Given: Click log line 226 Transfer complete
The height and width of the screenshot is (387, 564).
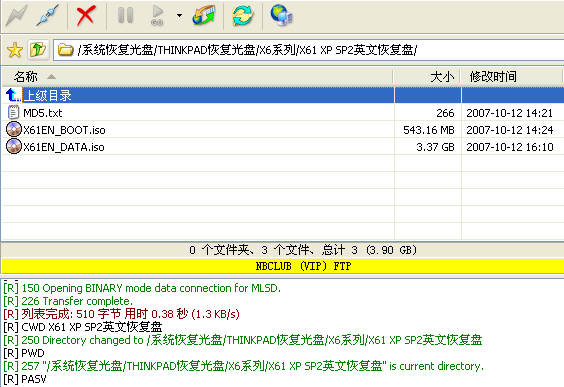Looking at the screenshot, I should pyautogui.click(x=68, y=301).
